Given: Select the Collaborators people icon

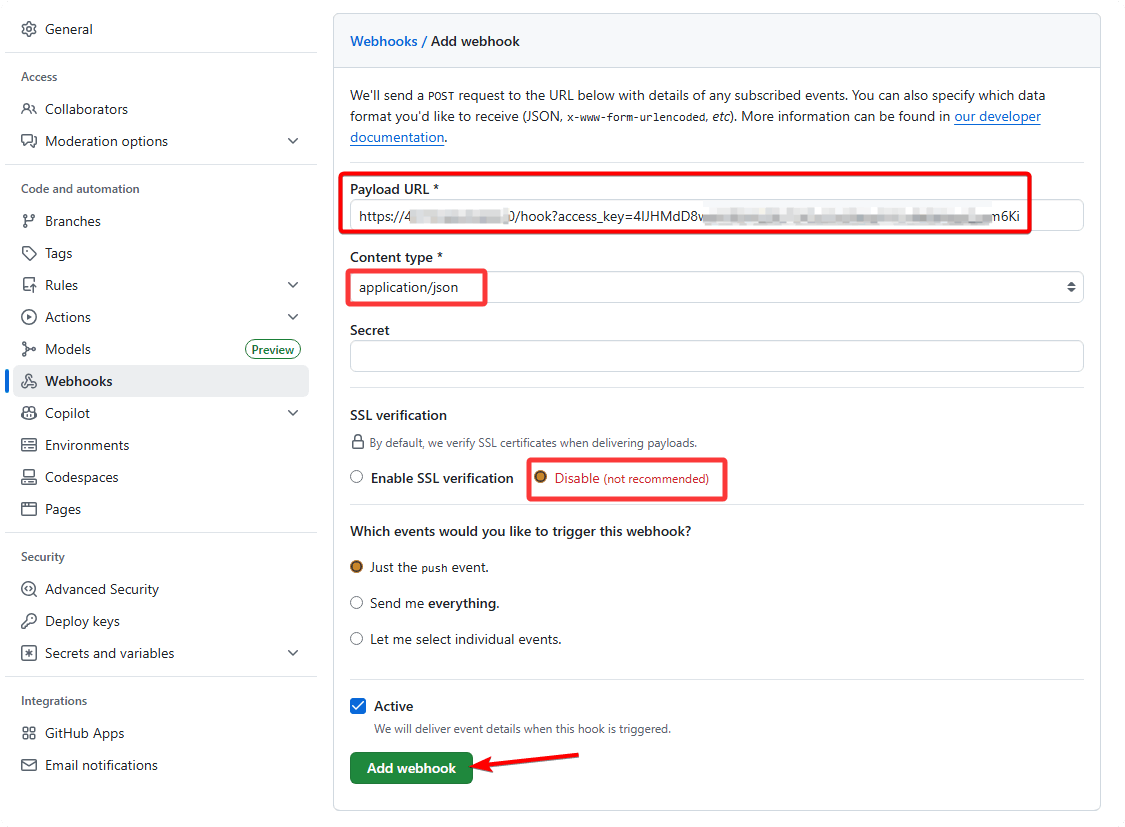Looking at the screenshot, I should (x=27, y=108).
